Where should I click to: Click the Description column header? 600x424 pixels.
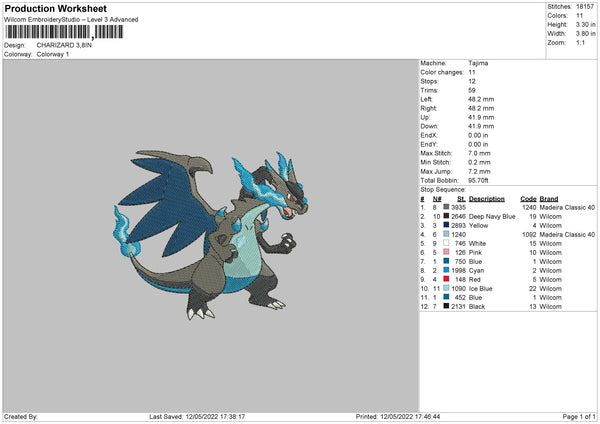[x=487, y=199]
